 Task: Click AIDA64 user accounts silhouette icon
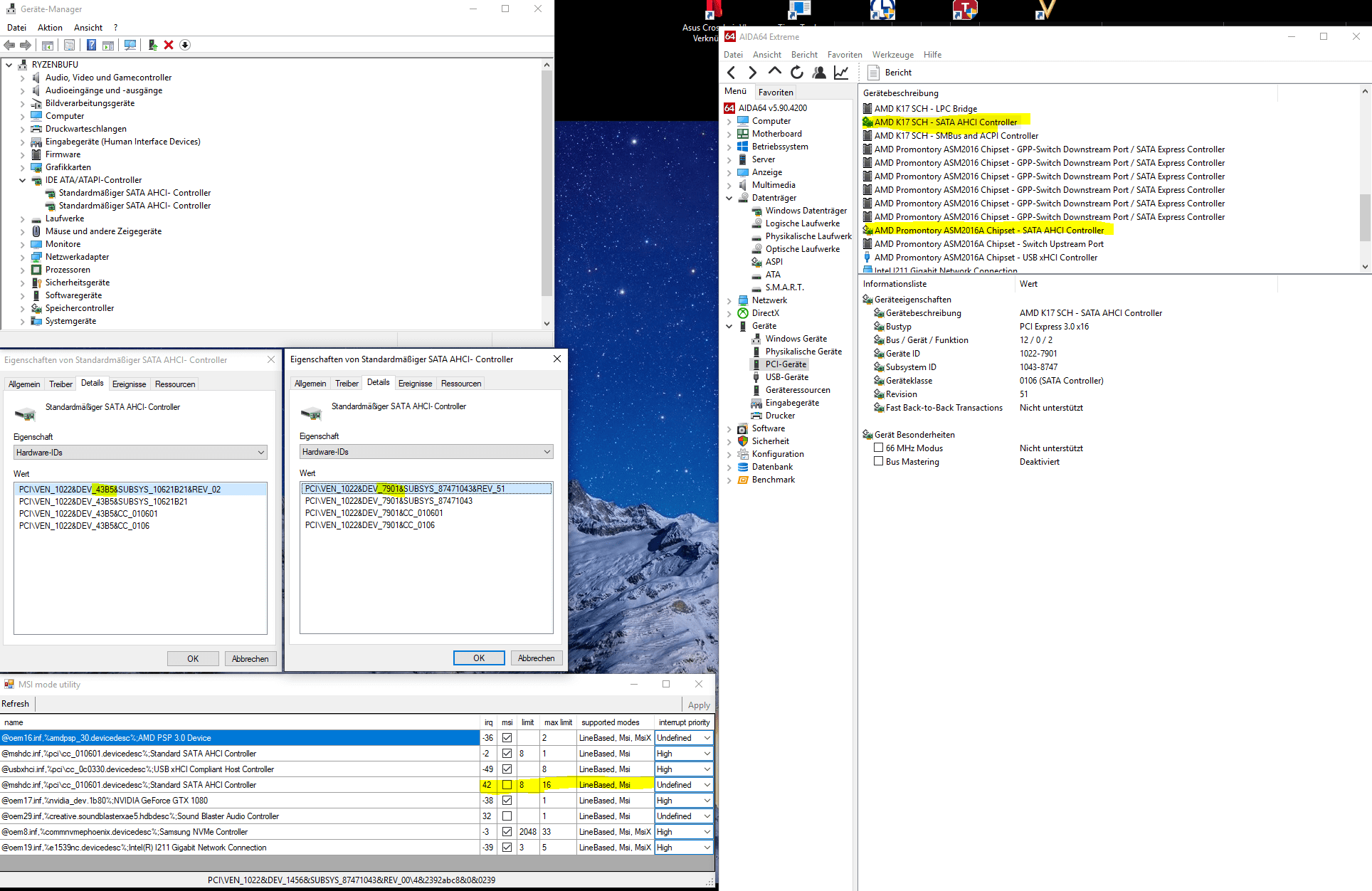coord(819,73)
